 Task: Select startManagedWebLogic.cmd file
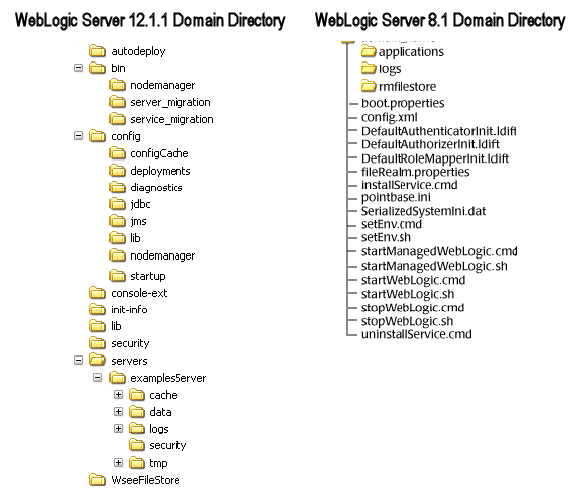439,251
